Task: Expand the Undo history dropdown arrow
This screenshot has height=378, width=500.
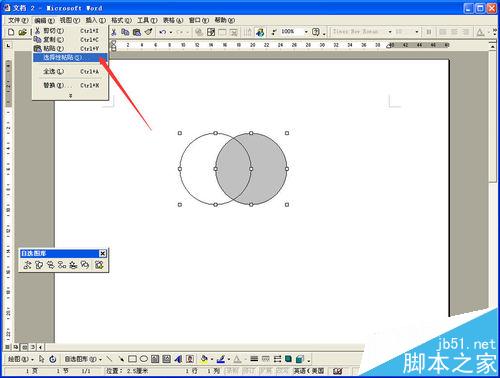Action: (x=171, y=32)
